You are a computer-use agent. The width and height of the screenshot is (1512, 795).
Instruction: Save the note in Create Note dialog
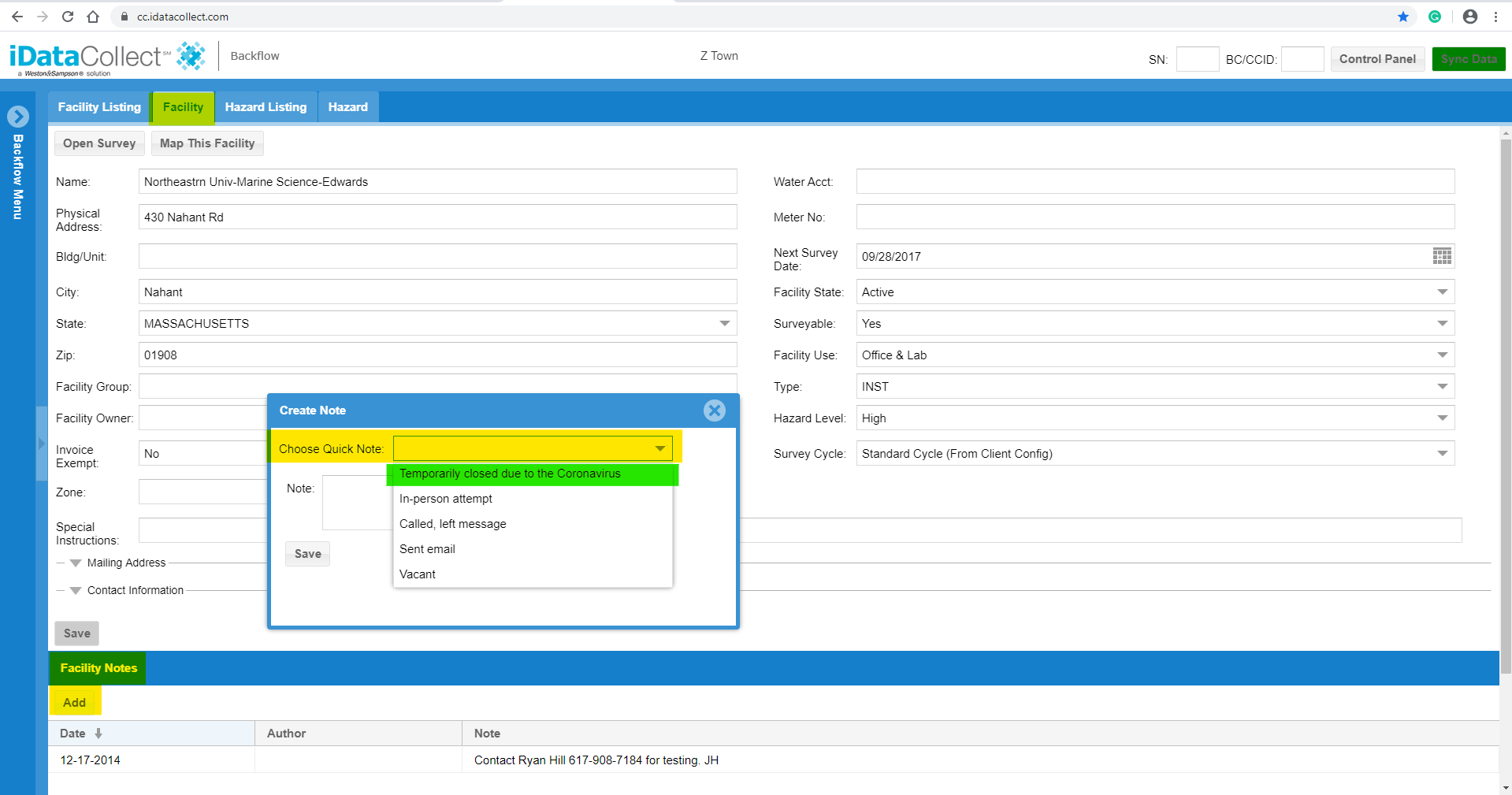click(308, 554)
